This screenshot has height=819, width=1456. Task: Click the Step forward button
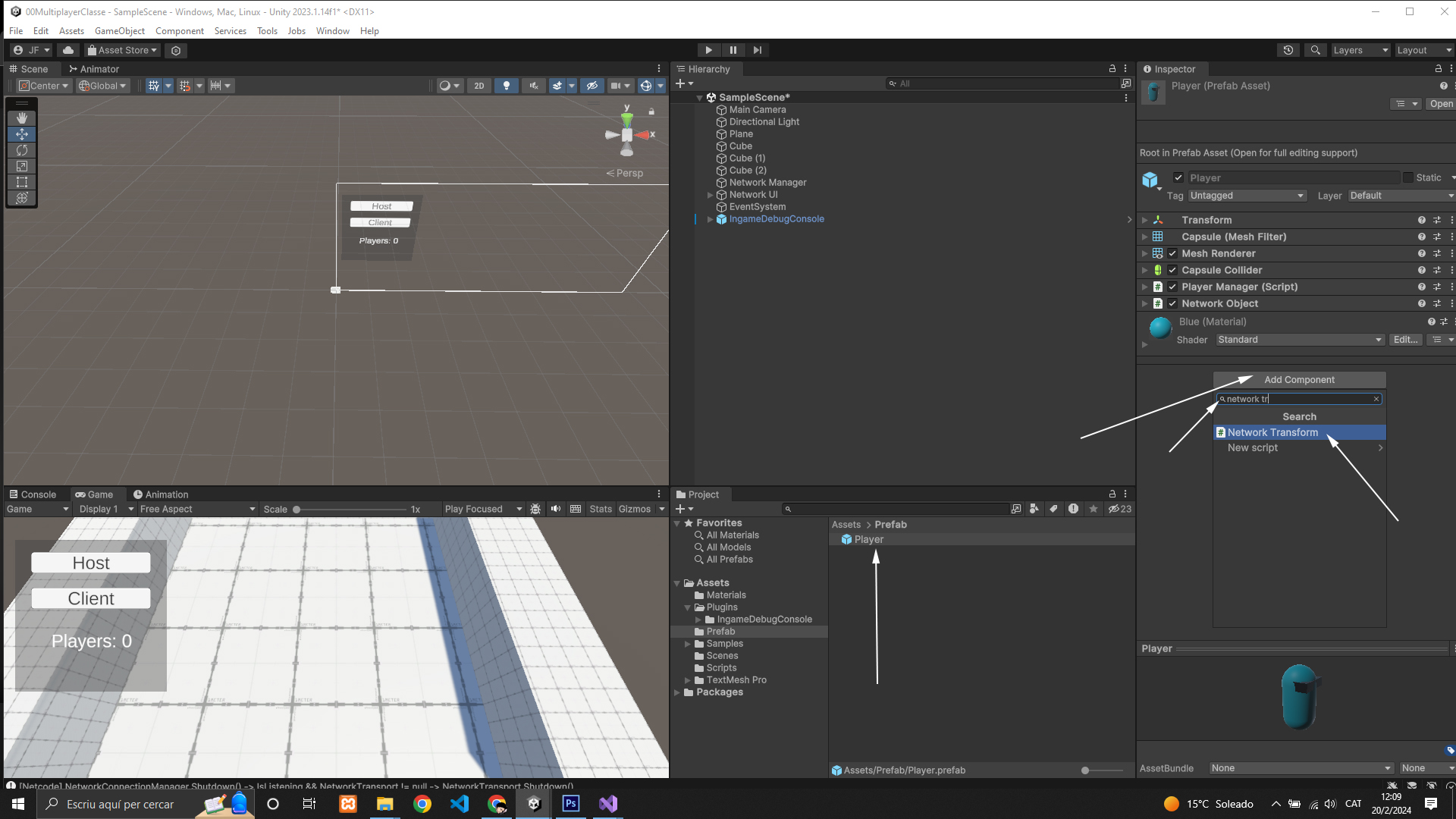(x=757, y=50)
